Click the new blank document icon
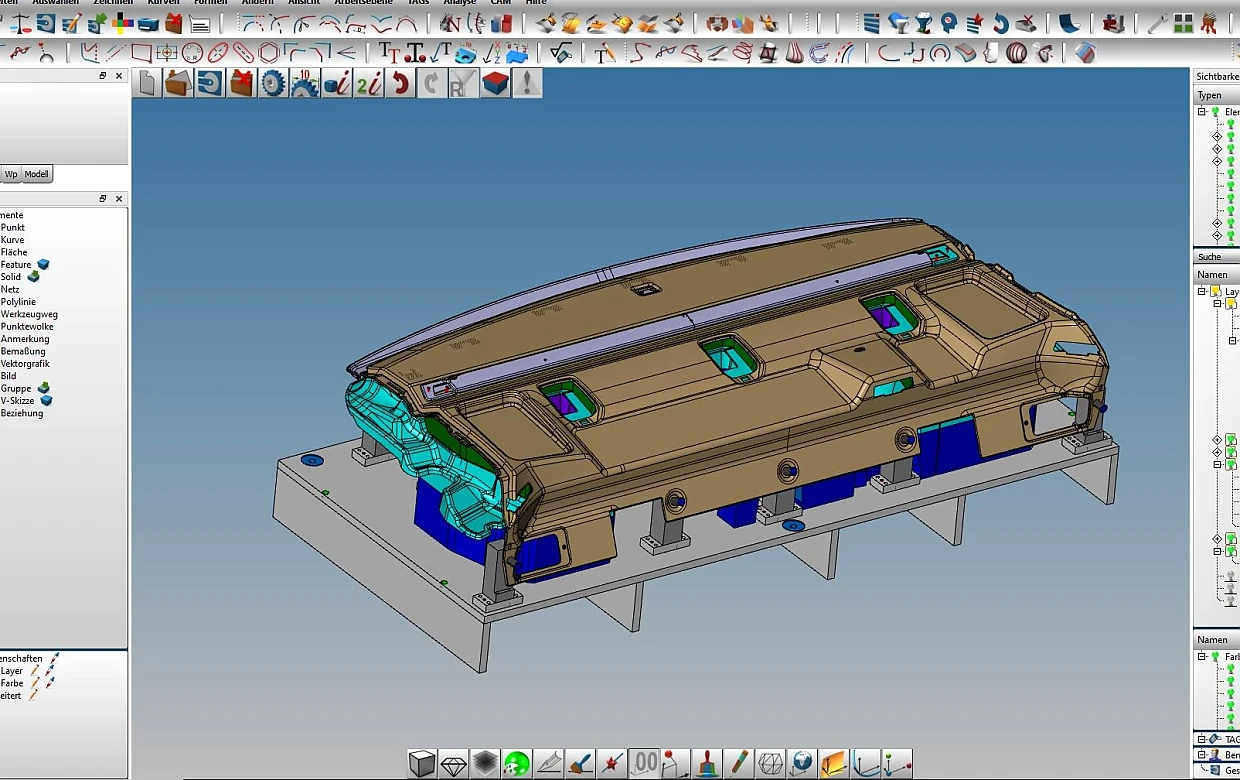 pyautogui.click(x=147, y=84)
